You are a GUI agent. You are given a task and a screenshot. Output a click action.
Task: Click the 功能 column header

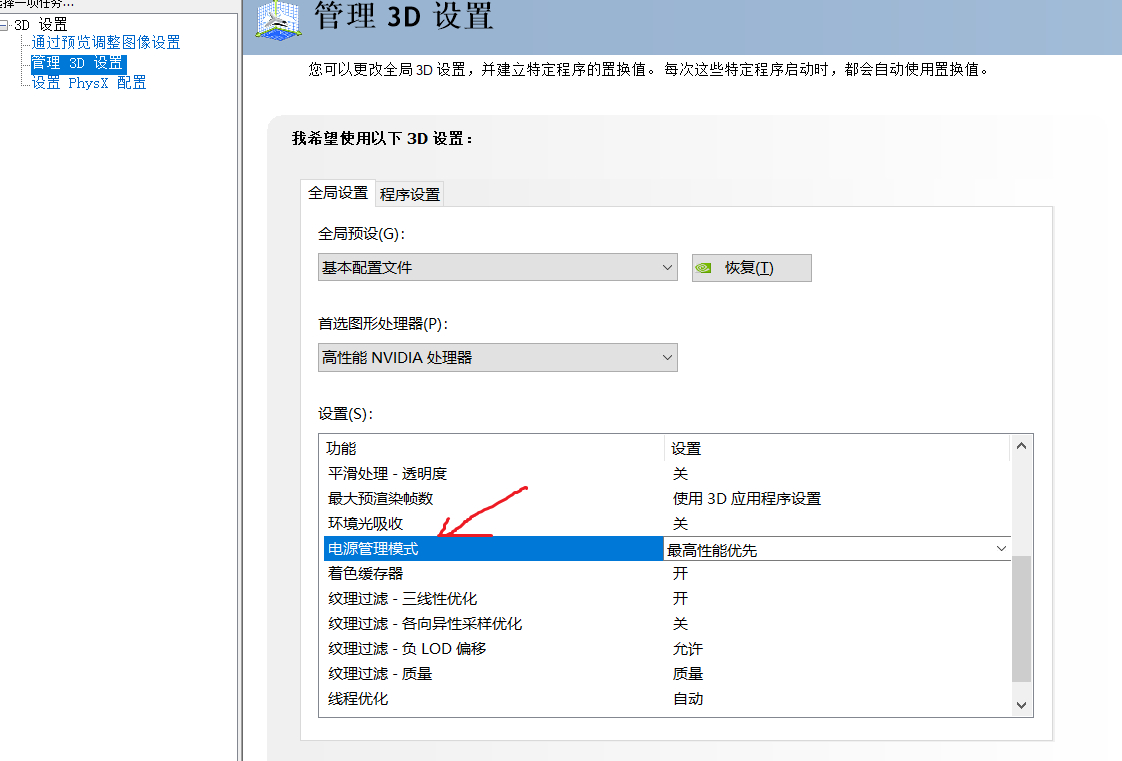[492, 448]
